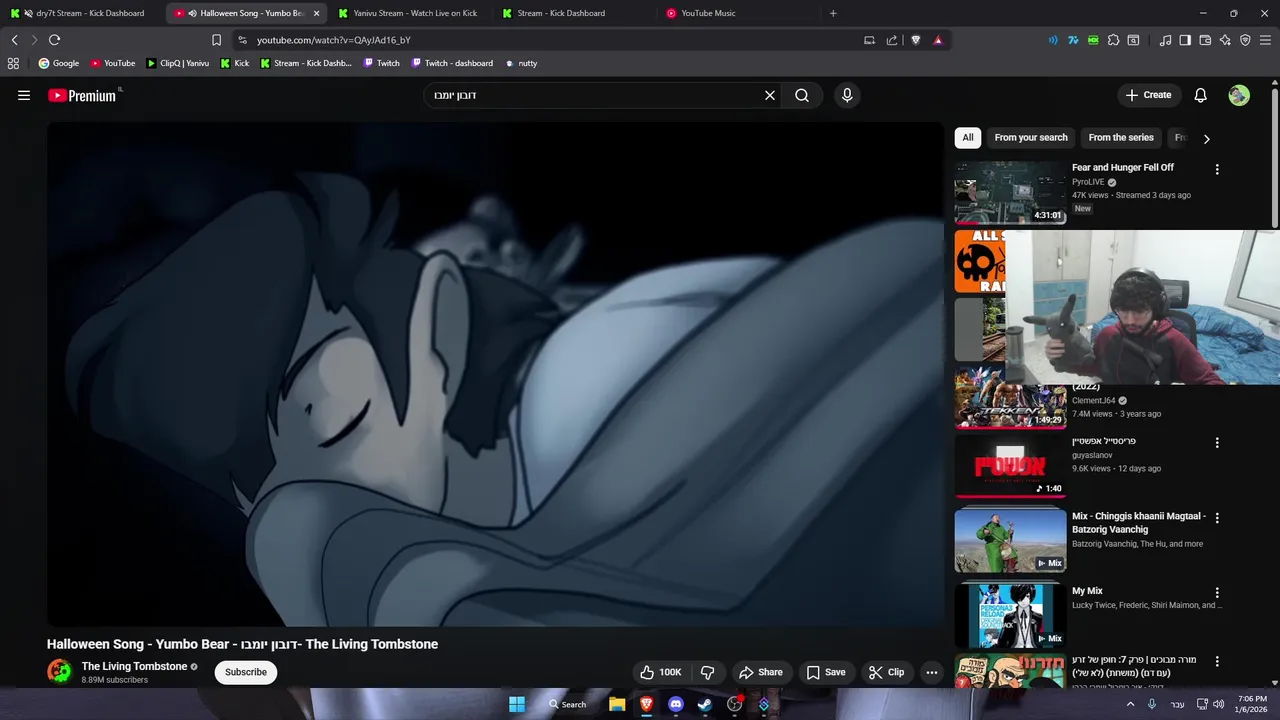Click the video player area
Image resolution: width=1280 pixels, height=720 pixels.
coord(495,374)
